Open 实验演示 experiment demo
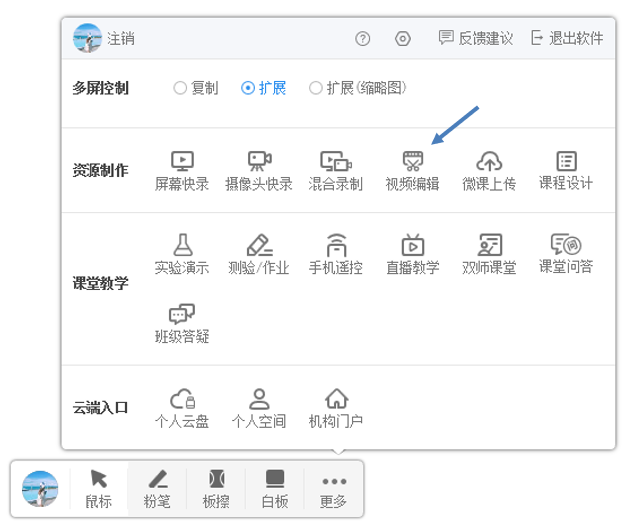Screen dimensions: 624x530 [x=182, y=253]
